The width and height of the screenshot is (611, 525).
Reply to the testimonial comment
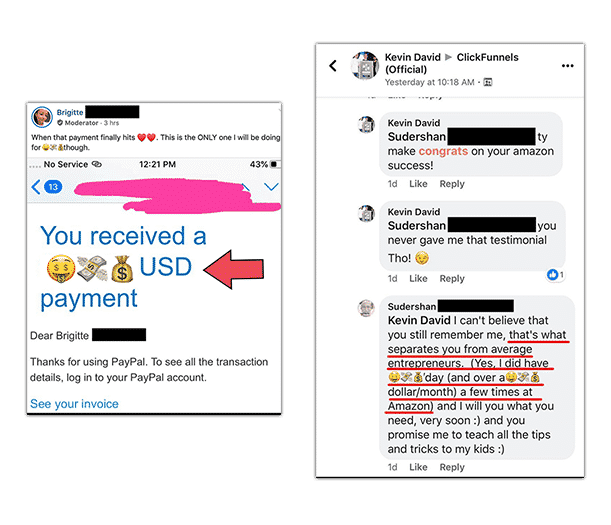click(452, 278)
